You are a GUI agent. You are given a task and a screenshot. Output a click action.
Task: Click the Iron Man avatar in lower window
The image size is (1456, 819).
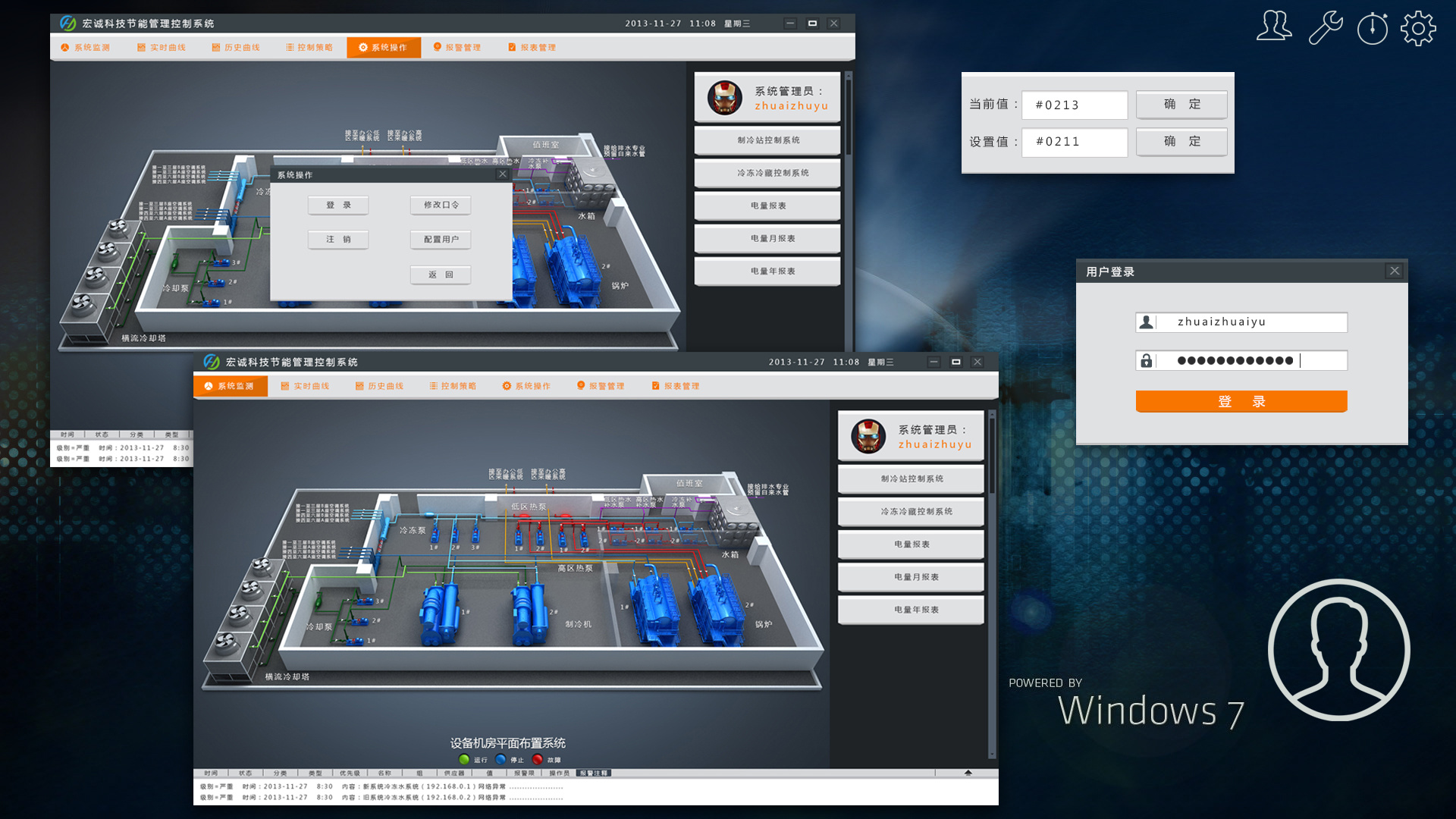(x=868, y=437)
